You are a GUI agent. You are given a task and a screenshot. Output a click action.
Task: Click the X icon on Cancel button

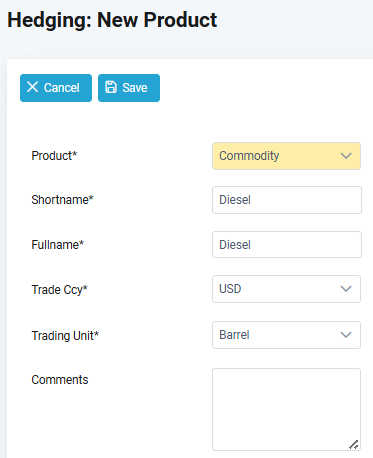point(32,87)
